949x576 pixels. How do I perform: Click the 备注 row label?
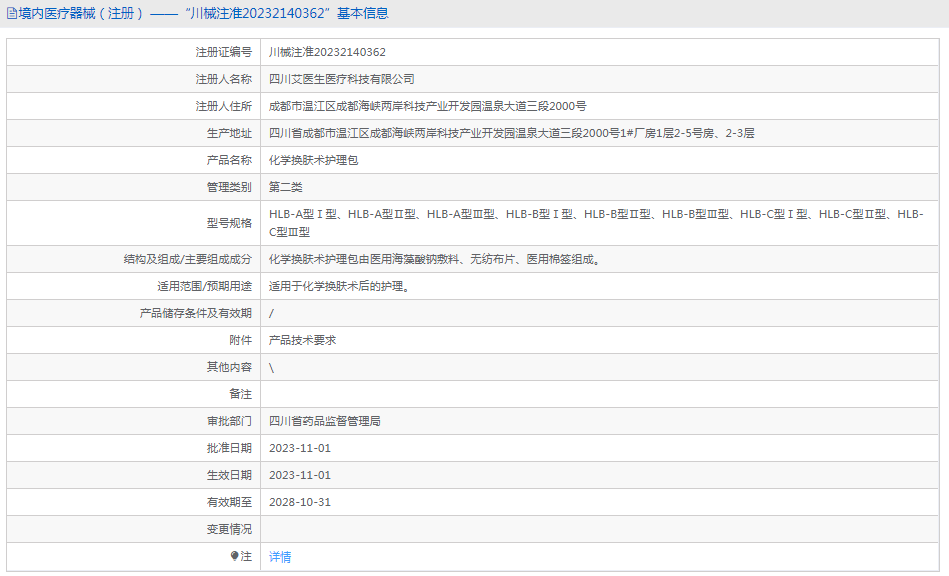(240, 394)
